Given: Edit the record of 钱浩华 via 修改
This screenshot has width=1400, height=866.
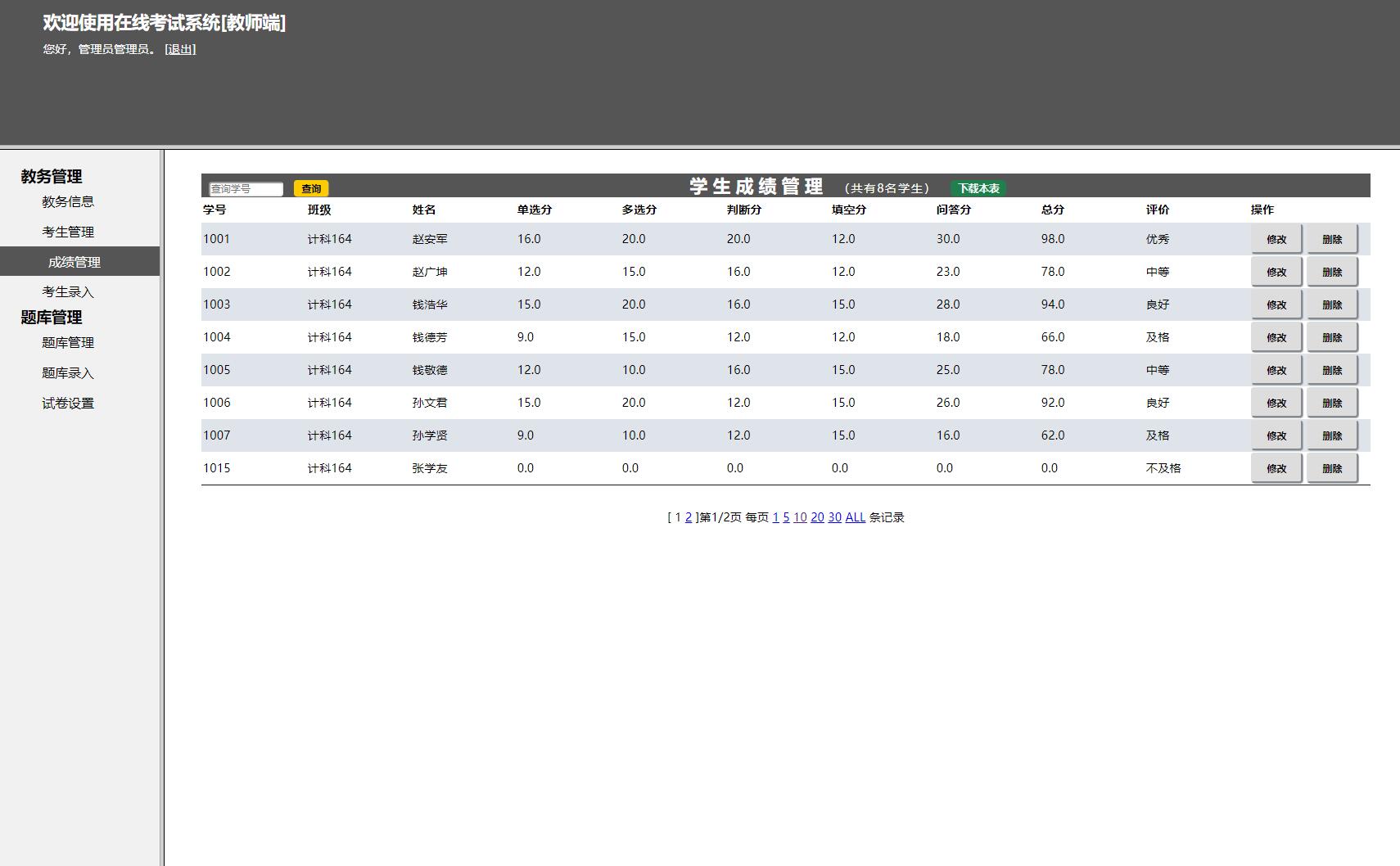Looking at the screenshot, I should click(1276, 304).
